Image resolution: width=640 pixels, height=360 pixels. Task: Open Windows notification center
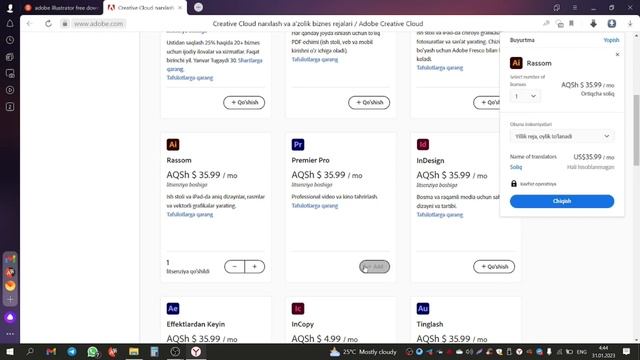[627, 351]
